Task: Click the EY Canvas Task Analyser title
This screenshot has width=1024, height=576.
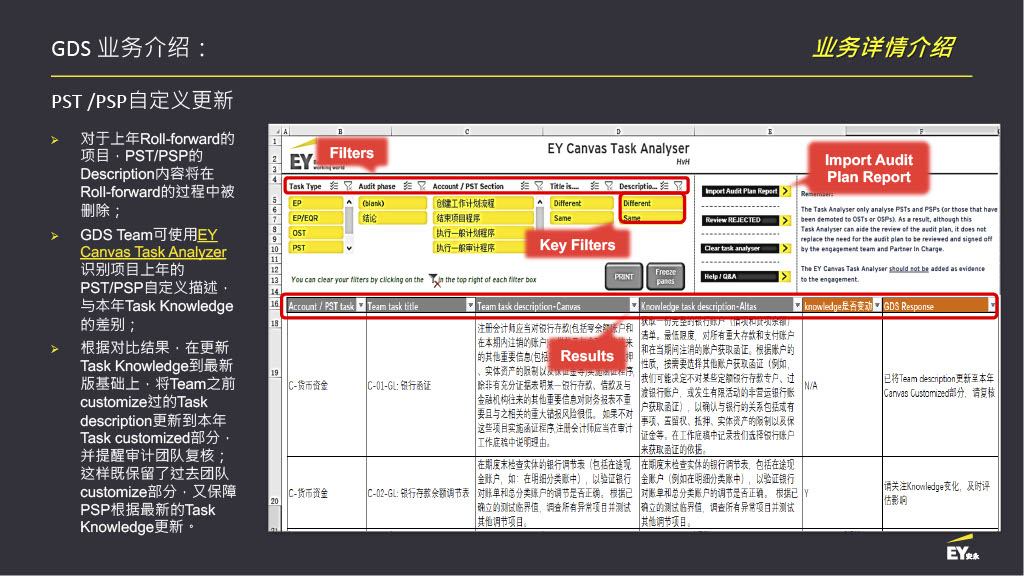Action: (618, 149)
